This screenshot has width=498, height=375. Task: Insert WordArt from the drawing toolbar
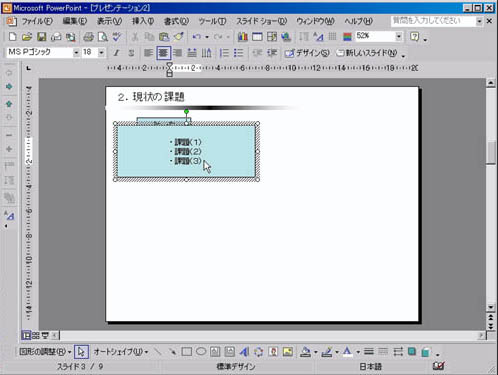pyautogui.click(x=244, y=352)
